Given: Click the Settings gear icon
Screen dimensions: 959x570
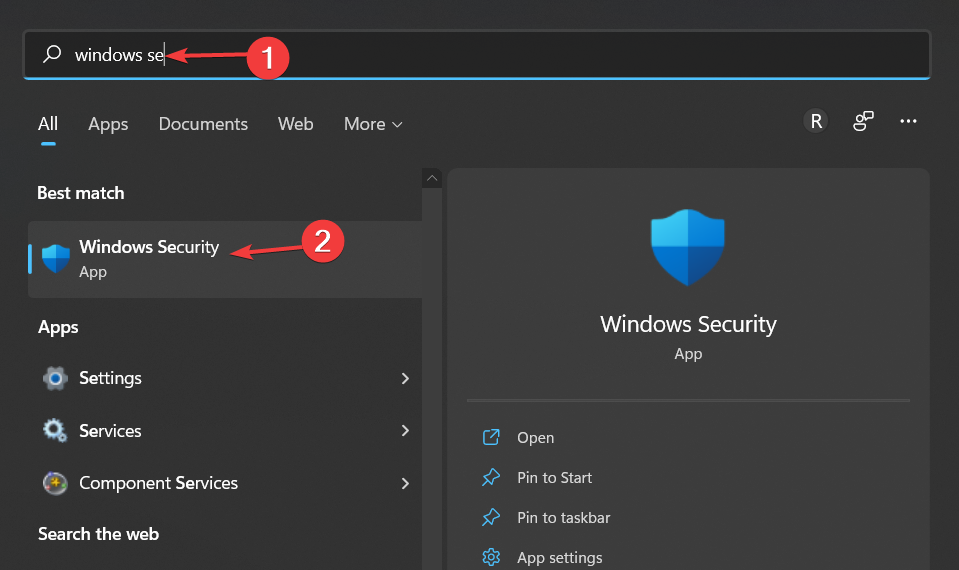Looking at the screenshot, I should click(55, 379).
